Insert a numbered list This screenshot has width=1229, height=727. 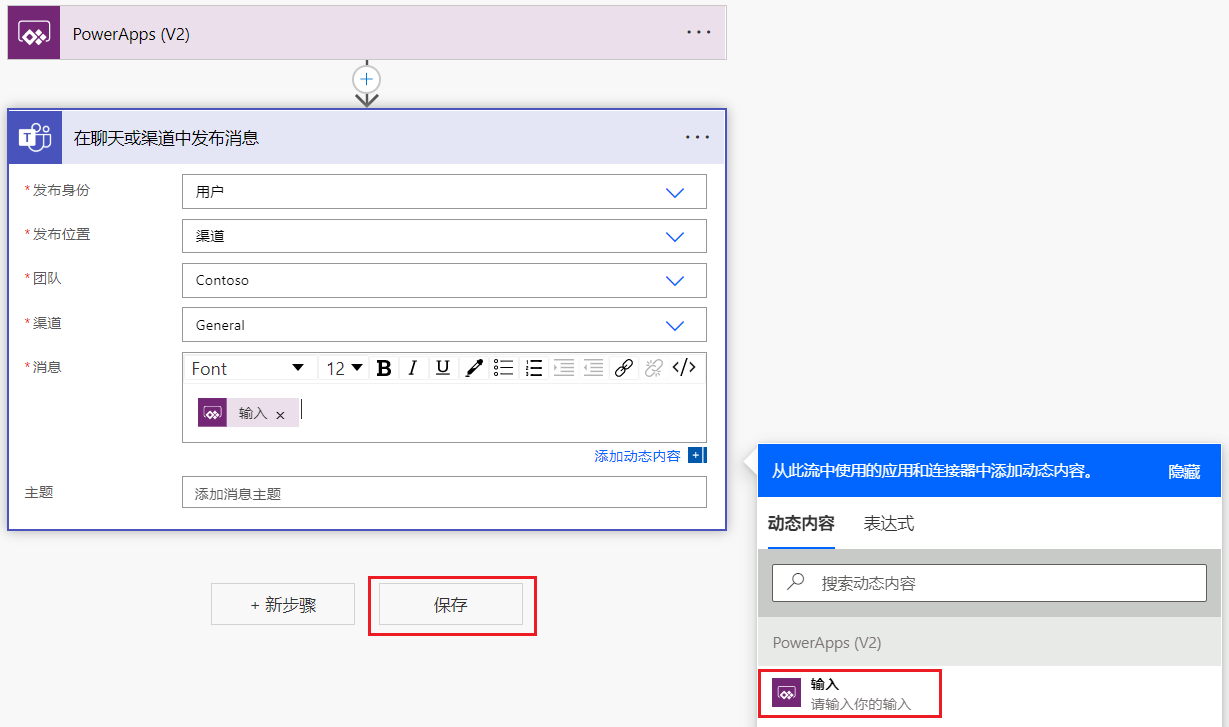coord(534,368)
